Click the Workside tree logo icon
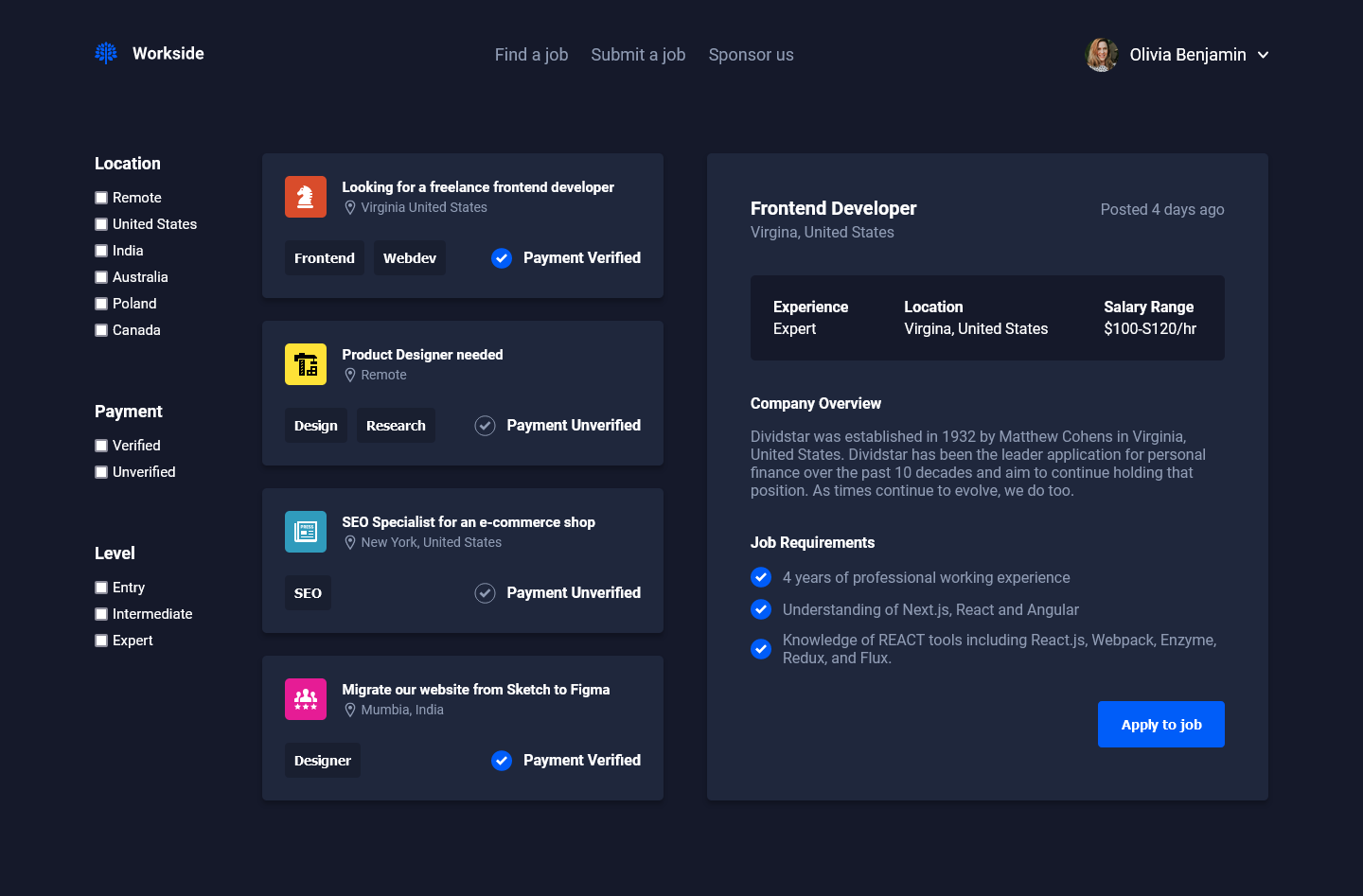This screenshot has height=896, width=1363. click(x=105, y=53)
